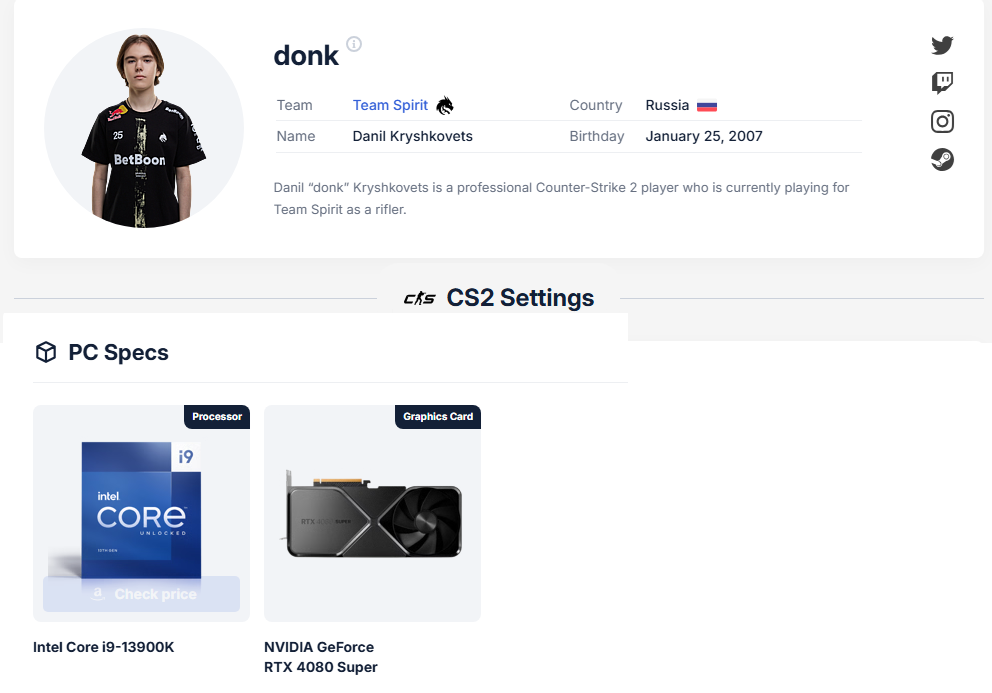Click the Amazon icon on Check price
The width and height of the screenshot is (992, 693).
[97, 594]
